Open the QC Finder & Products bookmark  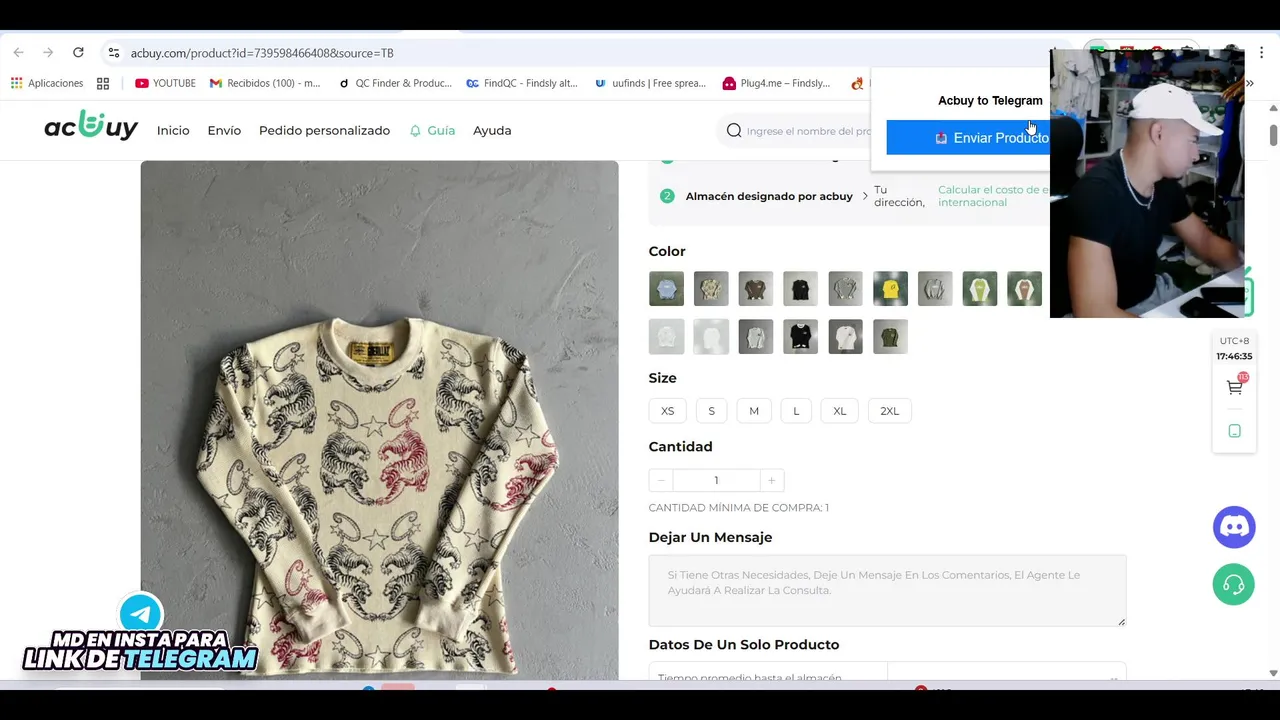(x=395, y=83)
